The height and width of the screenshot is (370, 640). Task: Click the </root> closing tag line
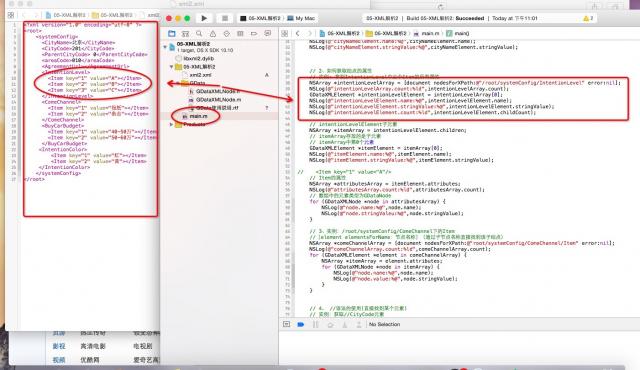pos(34,179)
